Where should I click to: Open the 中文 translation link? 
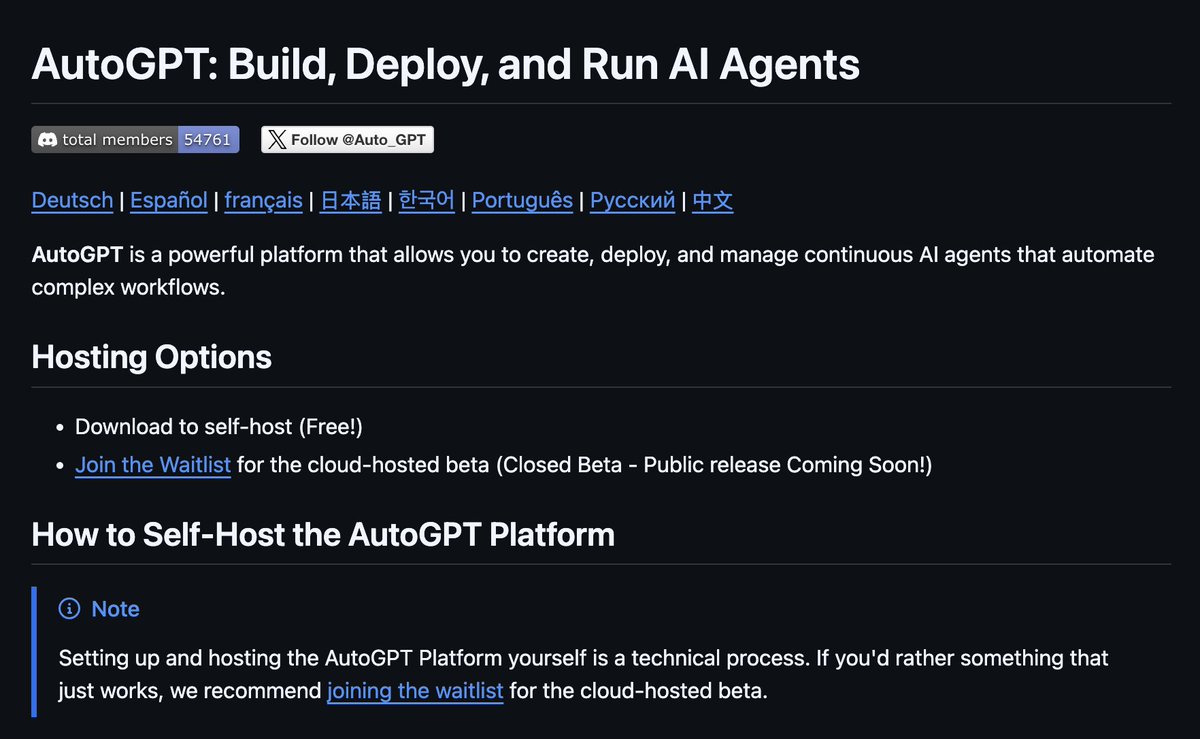coord(713,200)
